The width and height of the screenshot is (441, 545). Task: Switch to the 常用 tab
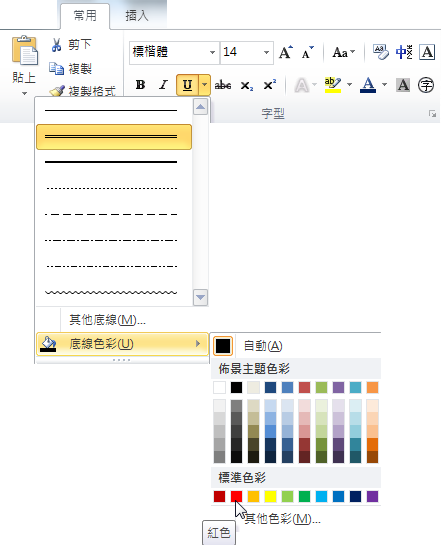point(85,16)
